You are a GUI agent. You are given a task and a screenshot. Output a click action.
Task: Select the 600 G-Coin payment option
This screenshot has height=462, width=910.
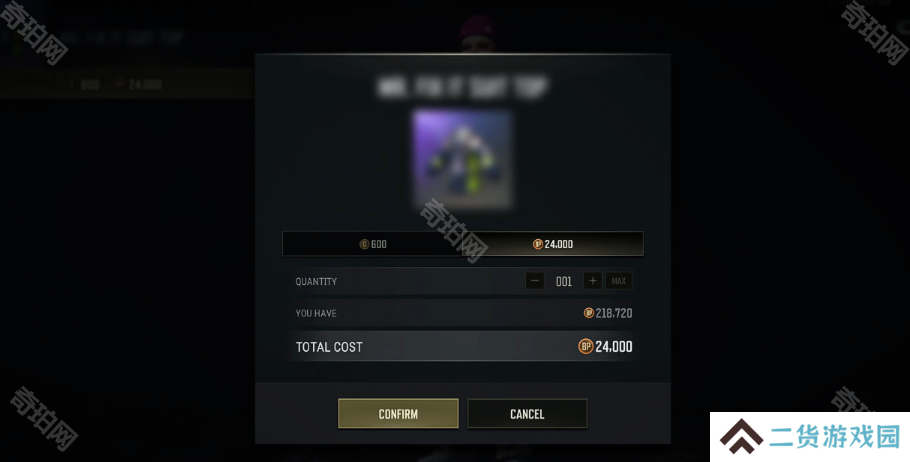[x=373, y=244]
